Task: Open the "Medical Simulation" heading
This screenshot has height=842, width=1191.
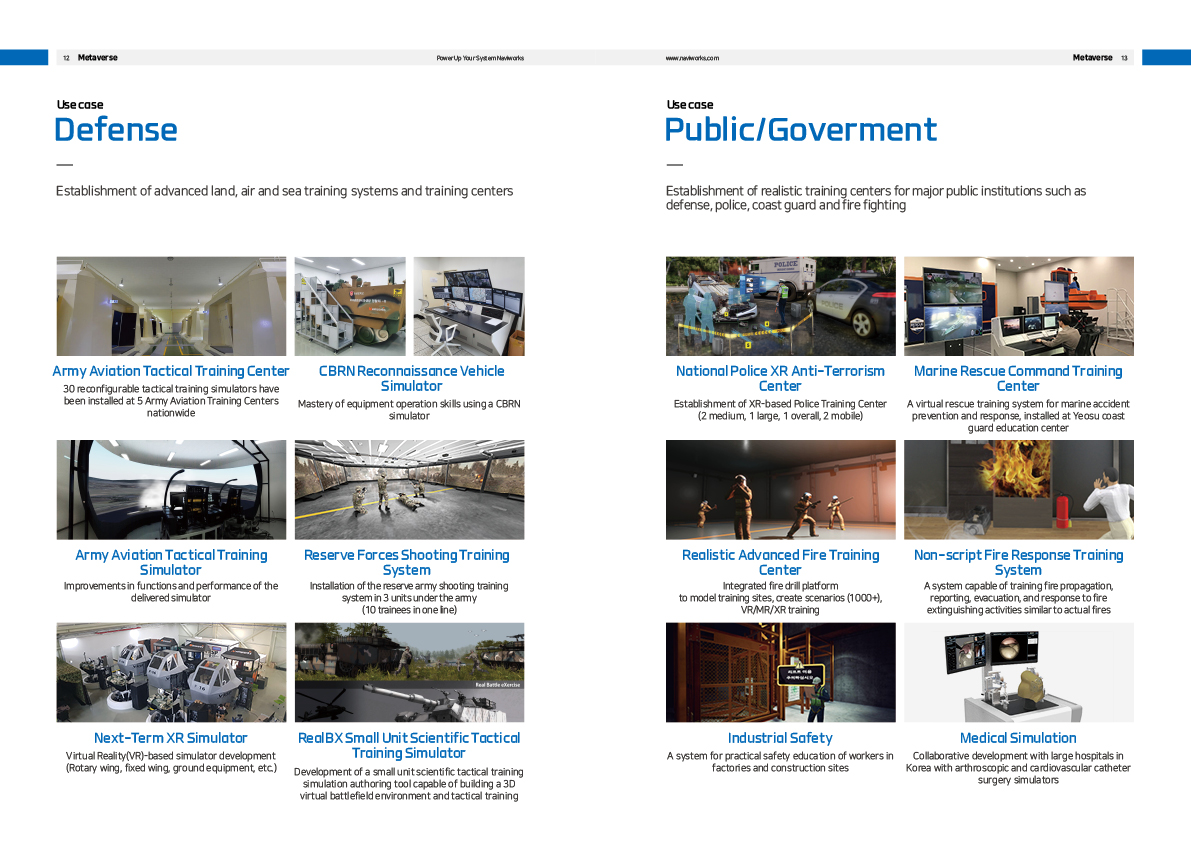Action: (x=1018, y=738)
